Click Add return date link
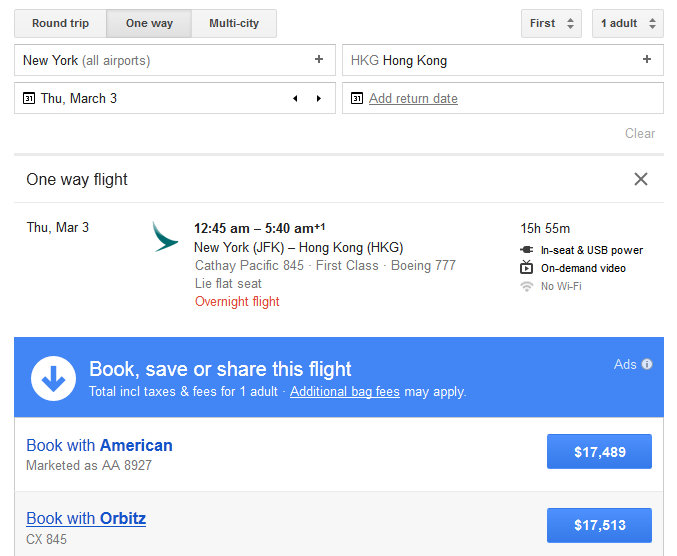677x556 pixels. [413, 98]
